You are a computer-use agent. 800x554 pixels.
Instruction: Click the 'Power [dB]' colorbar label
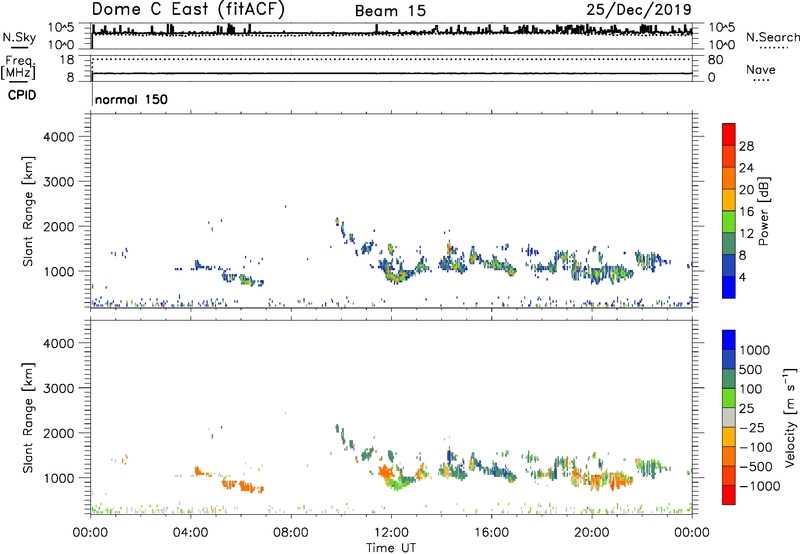point(764,211)
